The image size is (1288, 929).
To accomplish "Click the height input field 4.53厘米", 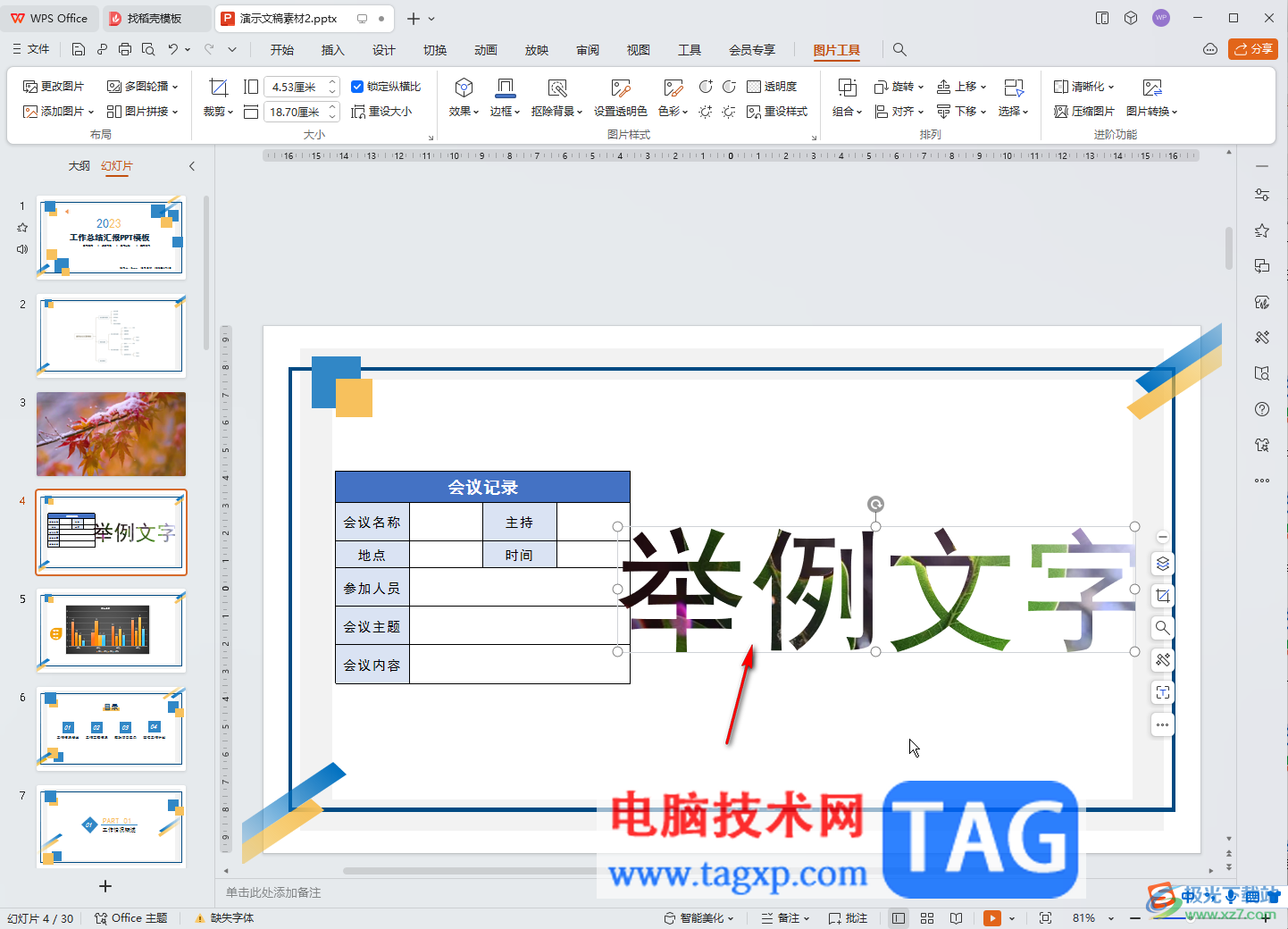I will pos(295,87).
